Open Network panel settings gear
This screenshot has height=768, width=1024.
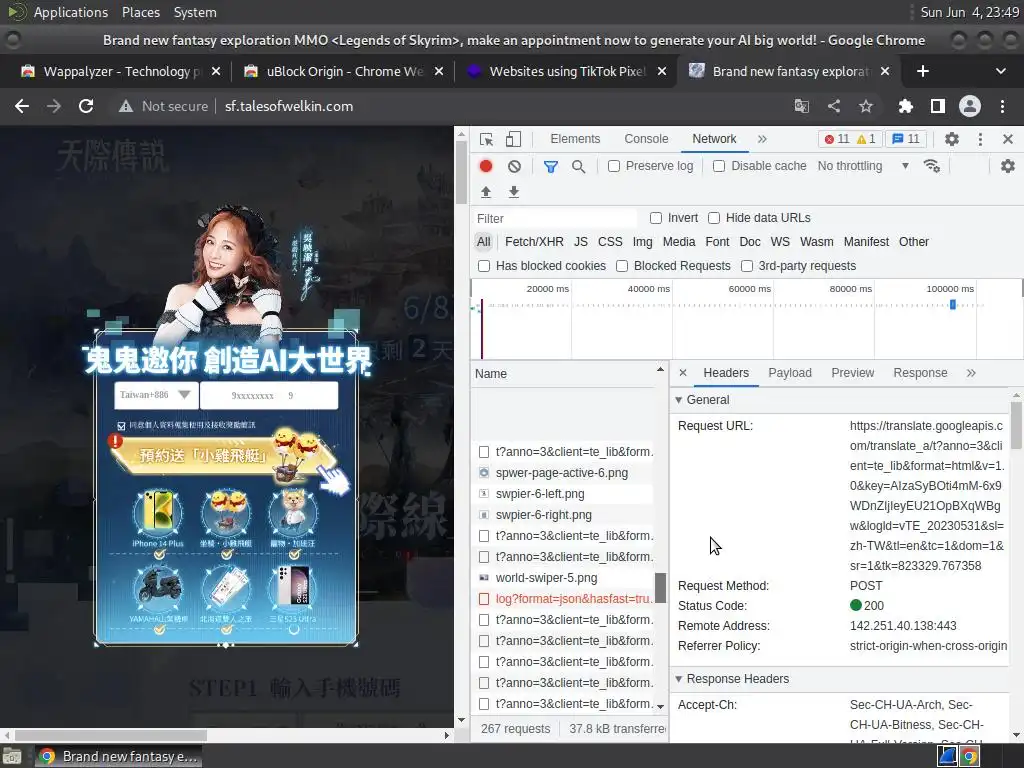point(1008,166)
